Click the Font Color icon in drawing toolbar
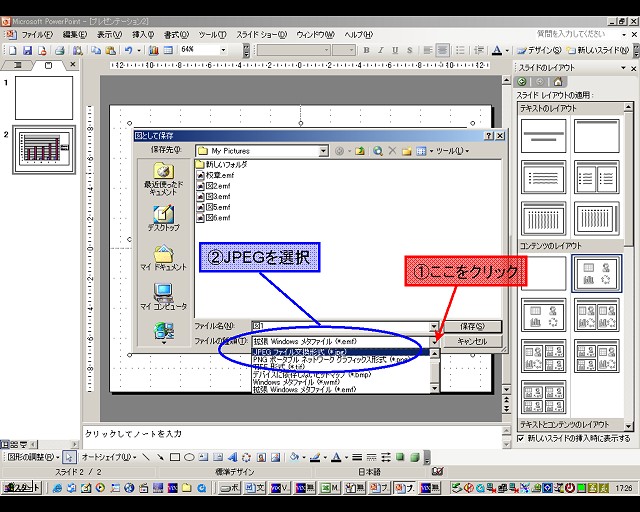This screenshot has width=640, height=512. (336, 457)
